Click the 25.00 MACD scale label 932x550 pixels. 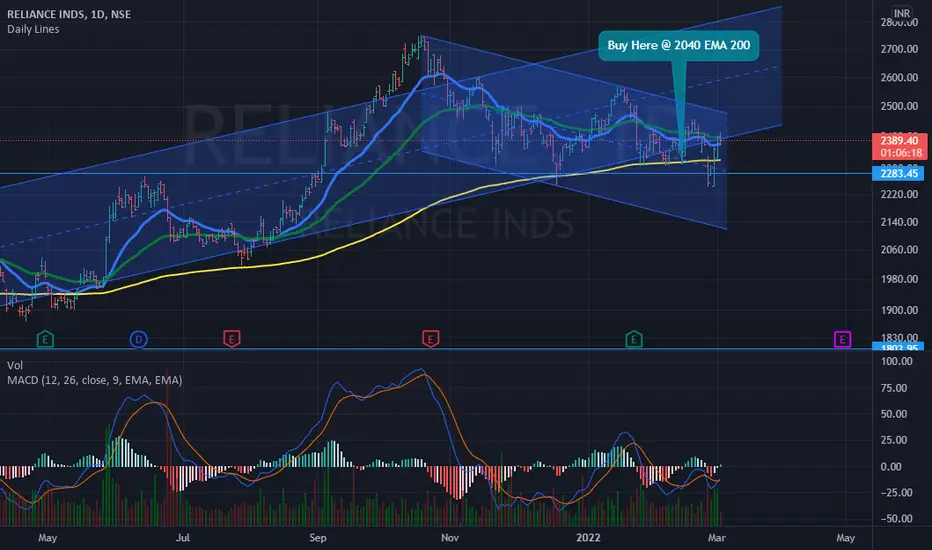point(894,440)
